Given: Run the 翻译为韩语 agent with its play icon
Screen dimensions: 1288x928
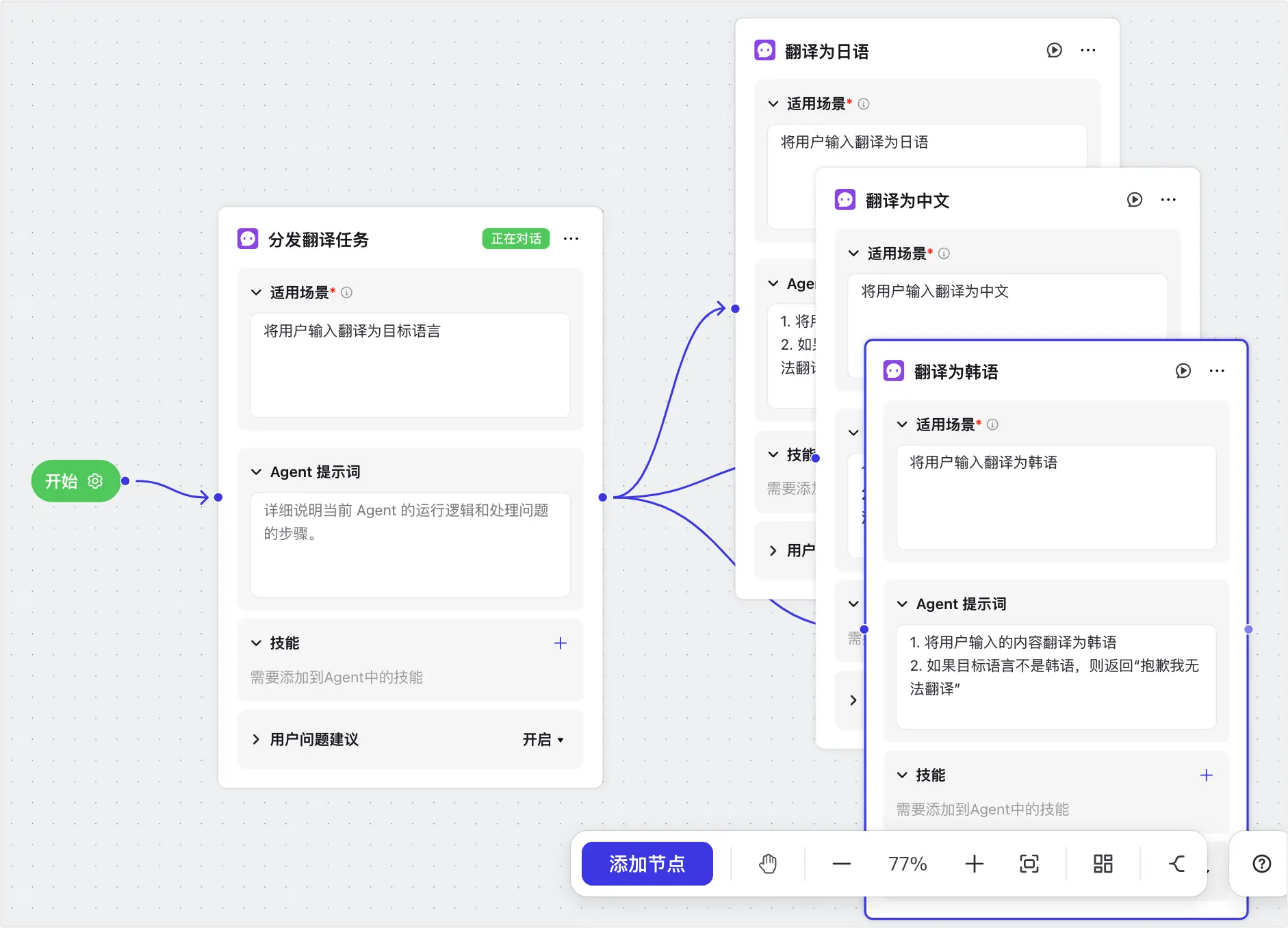Looking at the screenshot, I should pos(1183,371).
